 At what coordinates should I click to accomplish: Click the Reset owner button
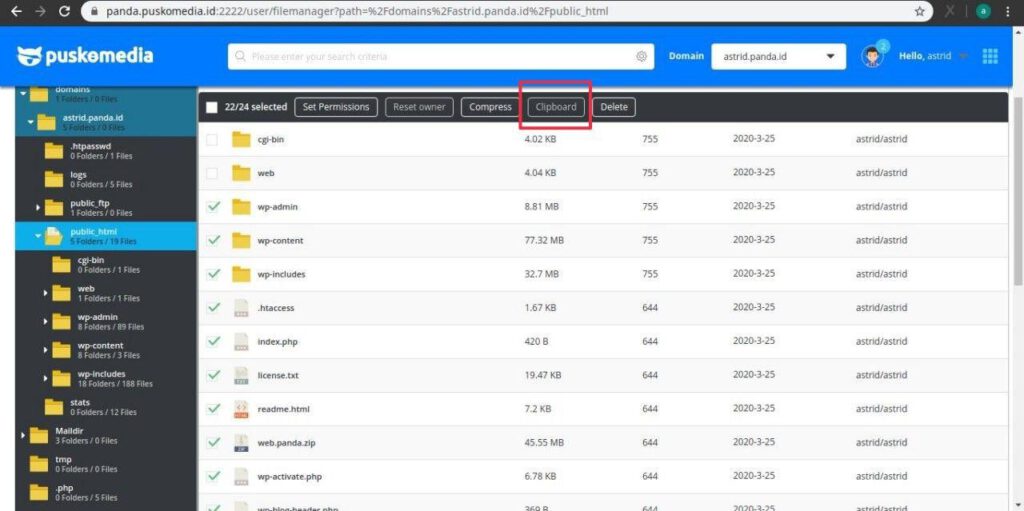pyautogui.click(x=419, y=107)
